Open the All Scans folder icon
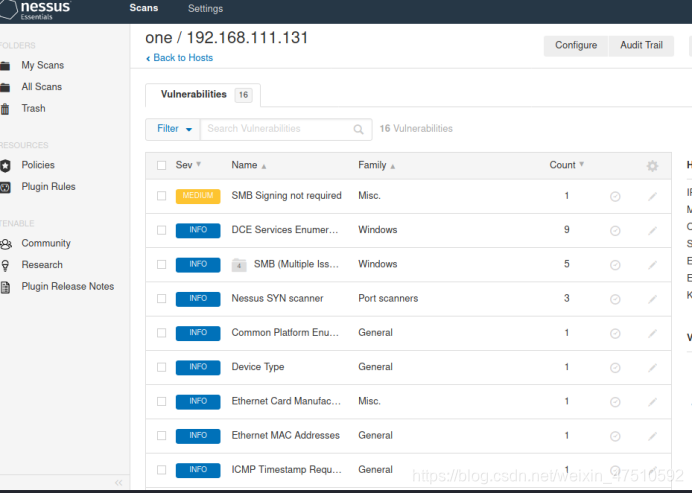 (x=5, y=87)
